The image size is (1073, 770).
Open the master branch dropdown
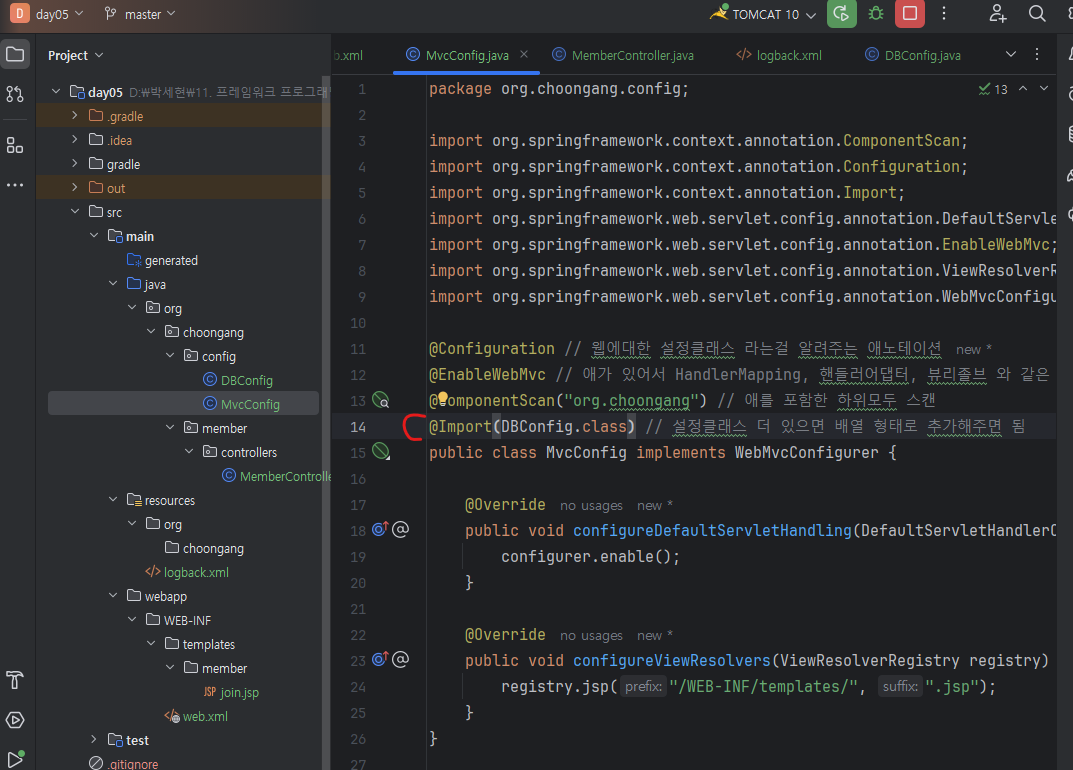(x=141, y=14)
